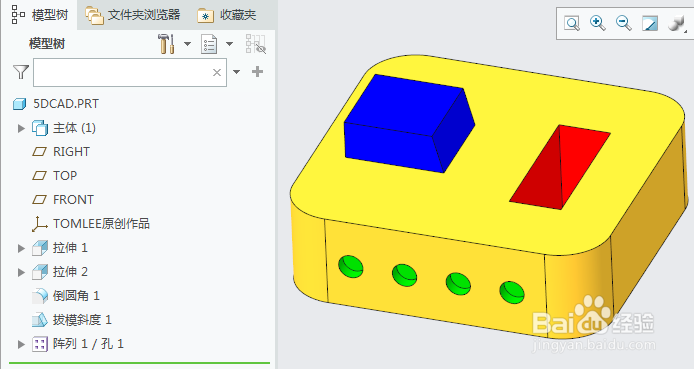Open the 收藏夹 tab
Screen dimensions: 694x369
227,15
